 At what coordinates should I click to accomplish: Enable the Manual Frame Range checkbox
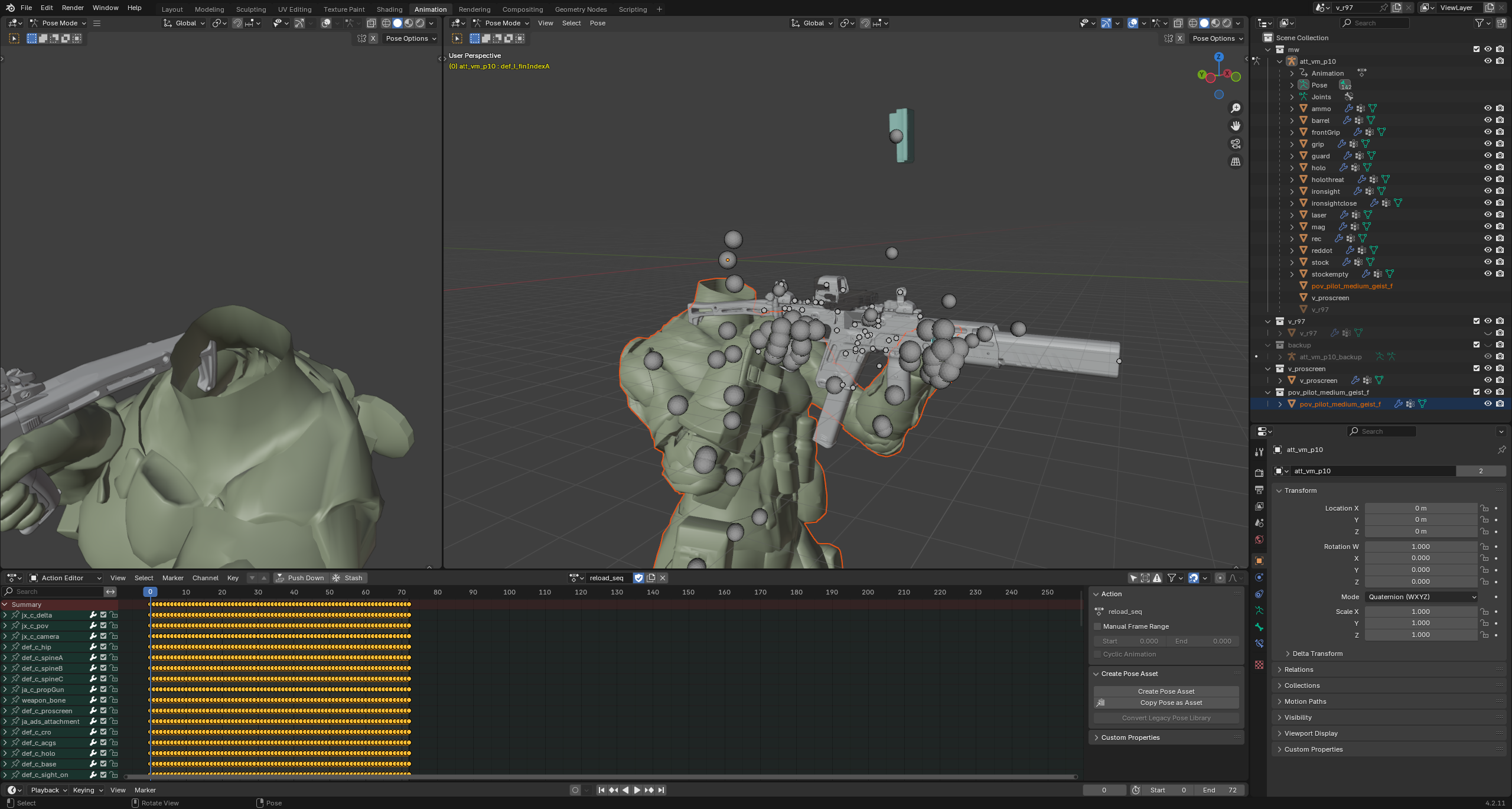pos(1097,626)
